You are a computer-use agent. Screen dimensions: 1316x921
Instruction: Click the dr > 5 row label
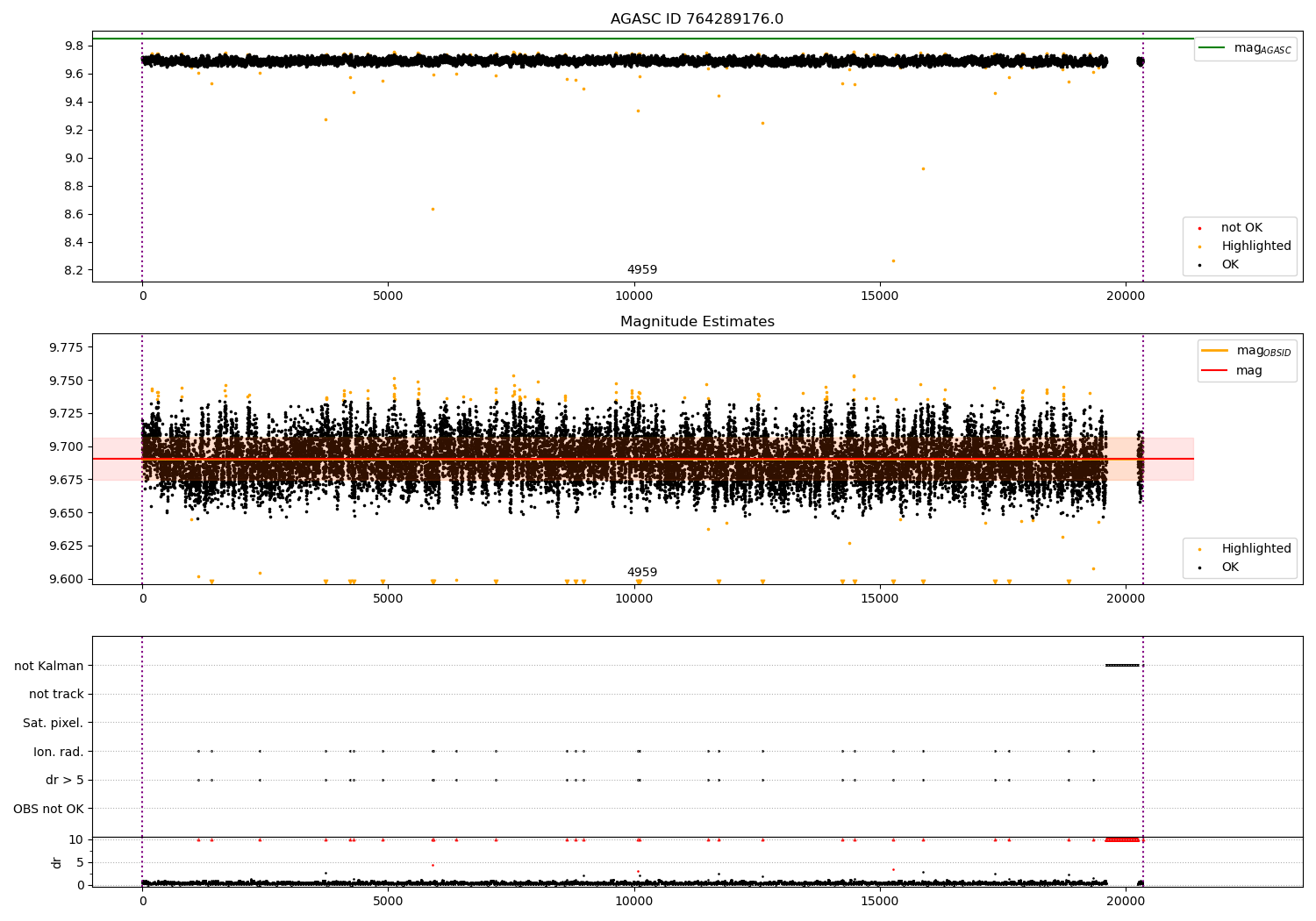click(65, 781)
